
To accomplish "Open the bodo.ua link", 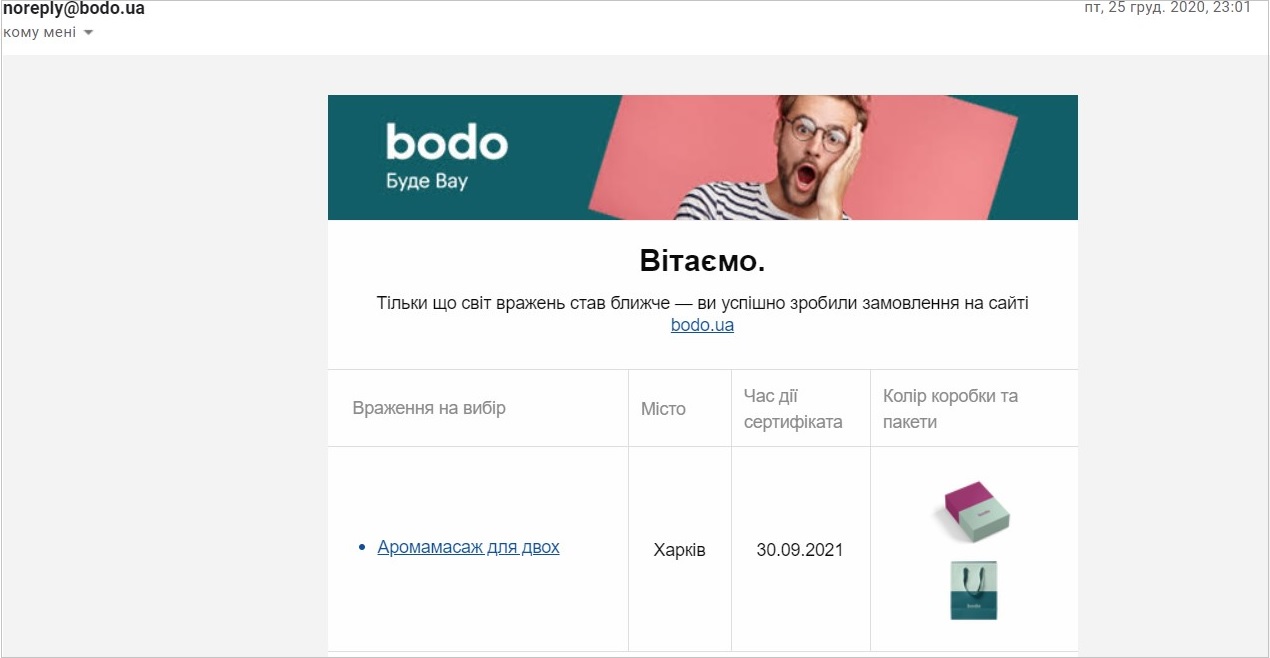I will point(702,325).
